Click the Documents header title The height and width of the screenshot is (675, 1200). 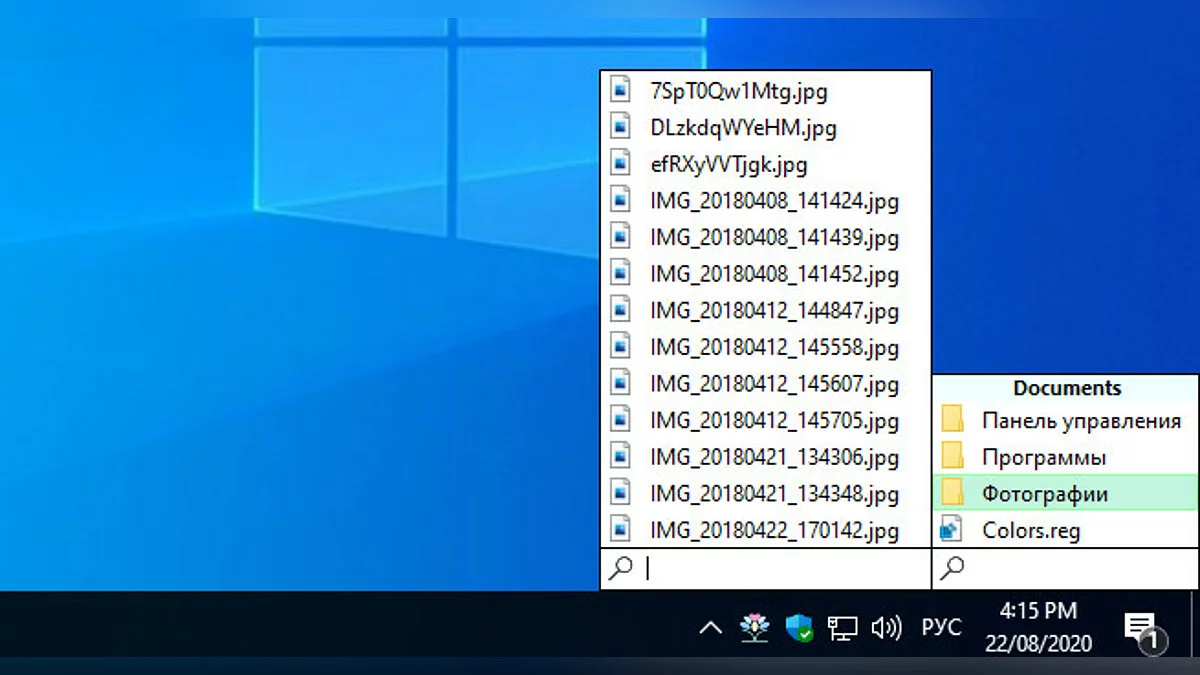(1066, 388)
